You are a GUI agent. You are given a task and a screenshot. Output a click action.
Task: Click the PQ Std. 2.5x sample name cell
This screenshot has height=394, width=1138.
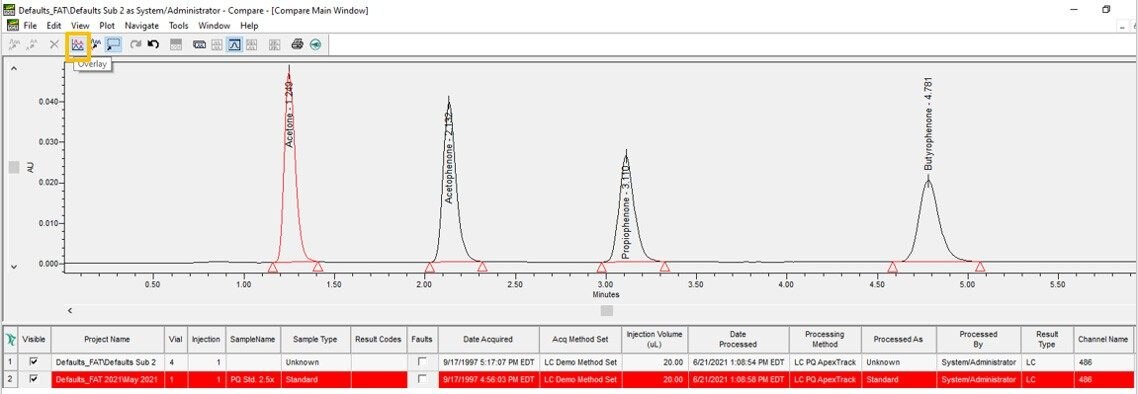[253, 379]
